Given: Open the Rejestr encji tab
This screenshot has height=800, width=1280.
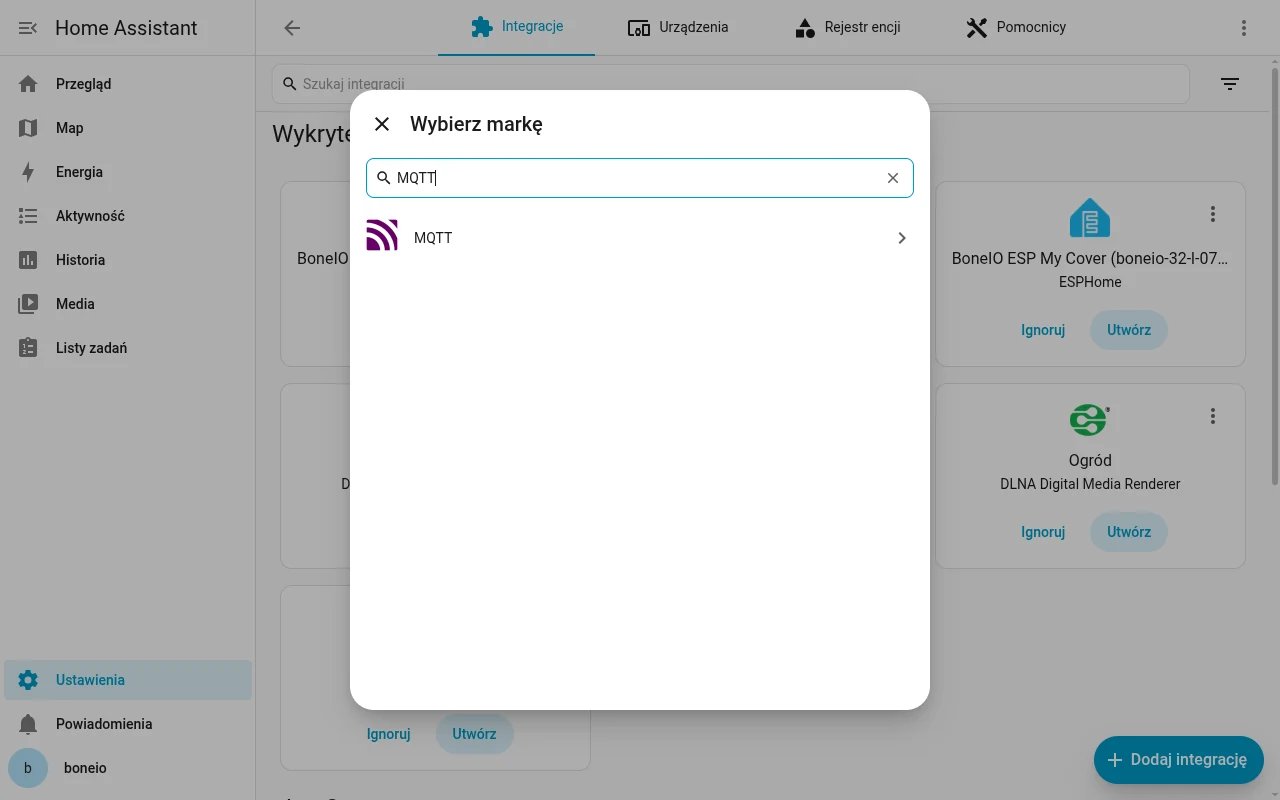Looking at the screenshot, I should (847, 27).
